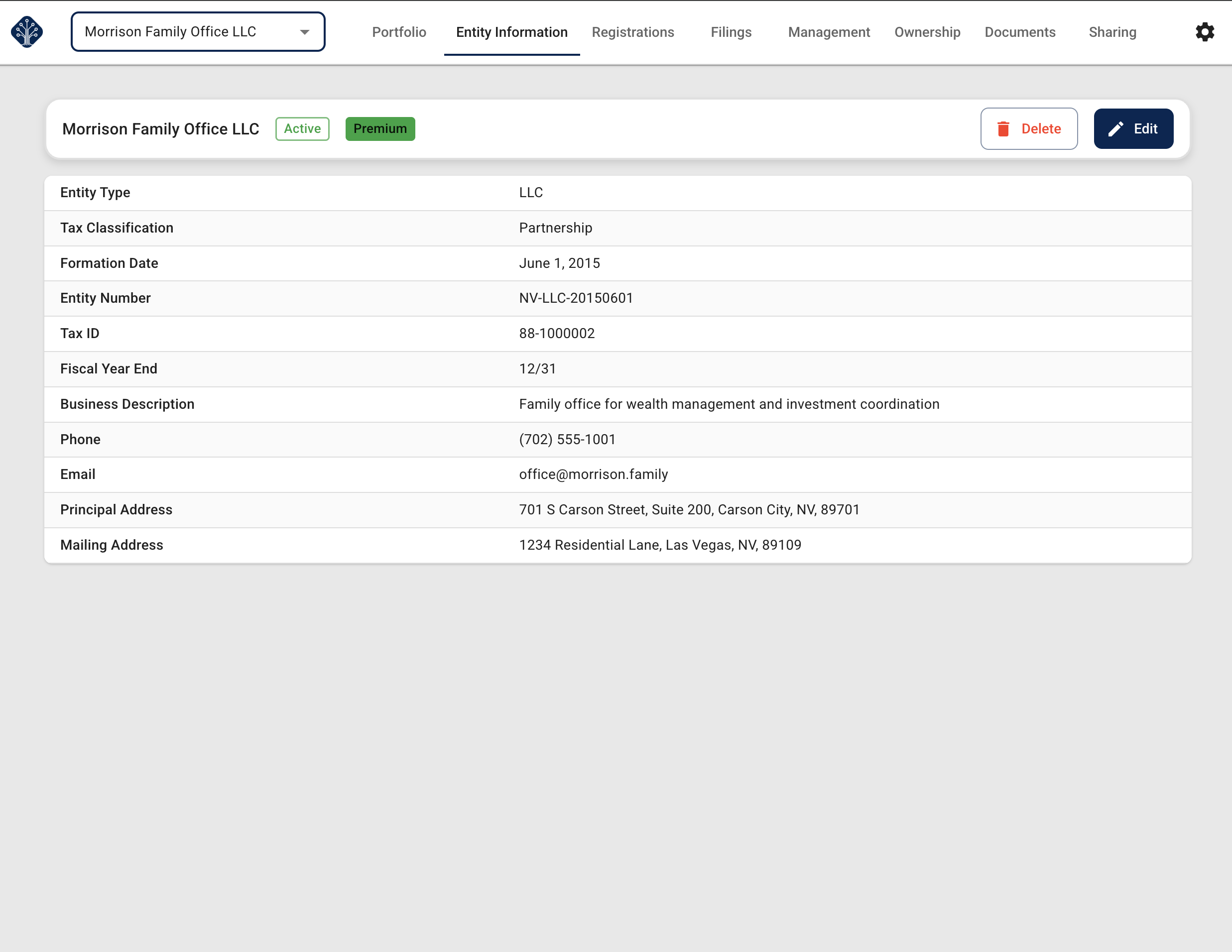1232x952 pixels.
Task: Click the Delete button
Action: [1029, 128]
